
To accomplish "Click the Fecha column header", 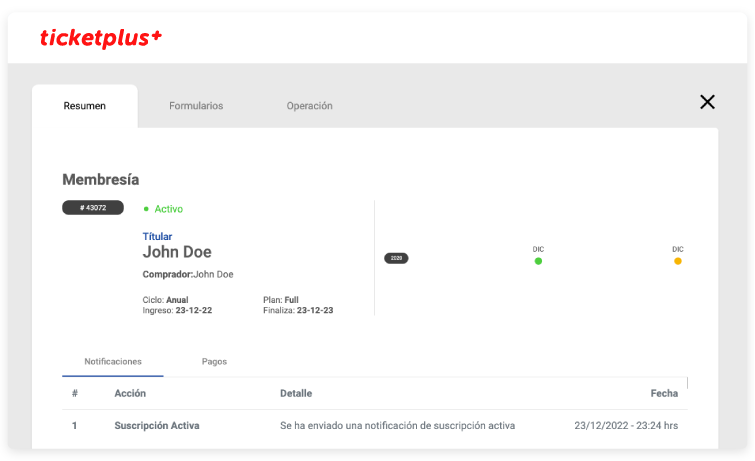I will point(664,393).
